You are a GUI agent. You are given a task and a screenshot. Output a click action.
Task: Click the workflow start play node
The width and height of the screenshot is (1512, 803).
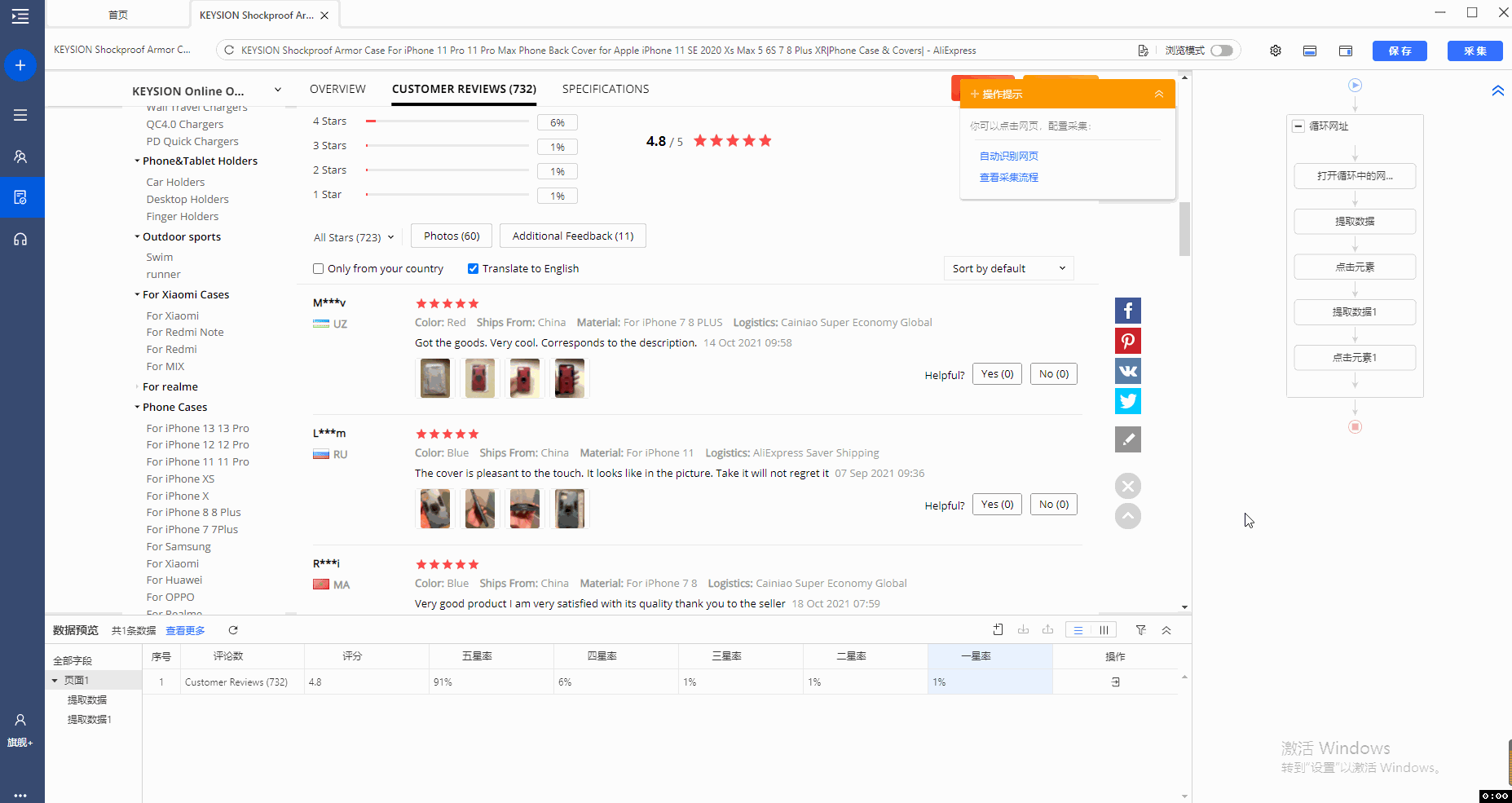point(1355,85)
